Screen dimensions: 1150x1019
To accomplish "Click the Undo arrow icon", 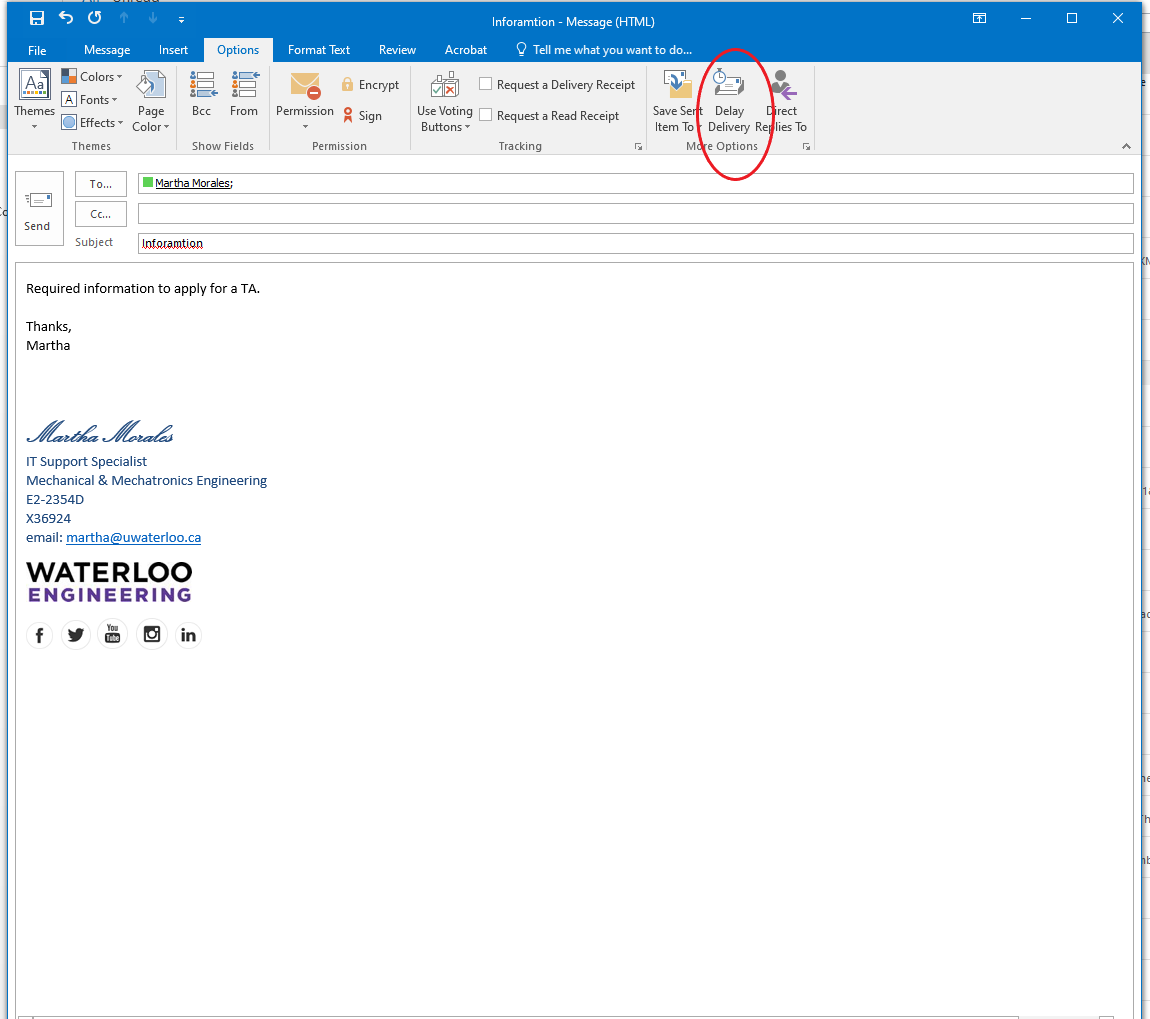I will pos(66,18).
